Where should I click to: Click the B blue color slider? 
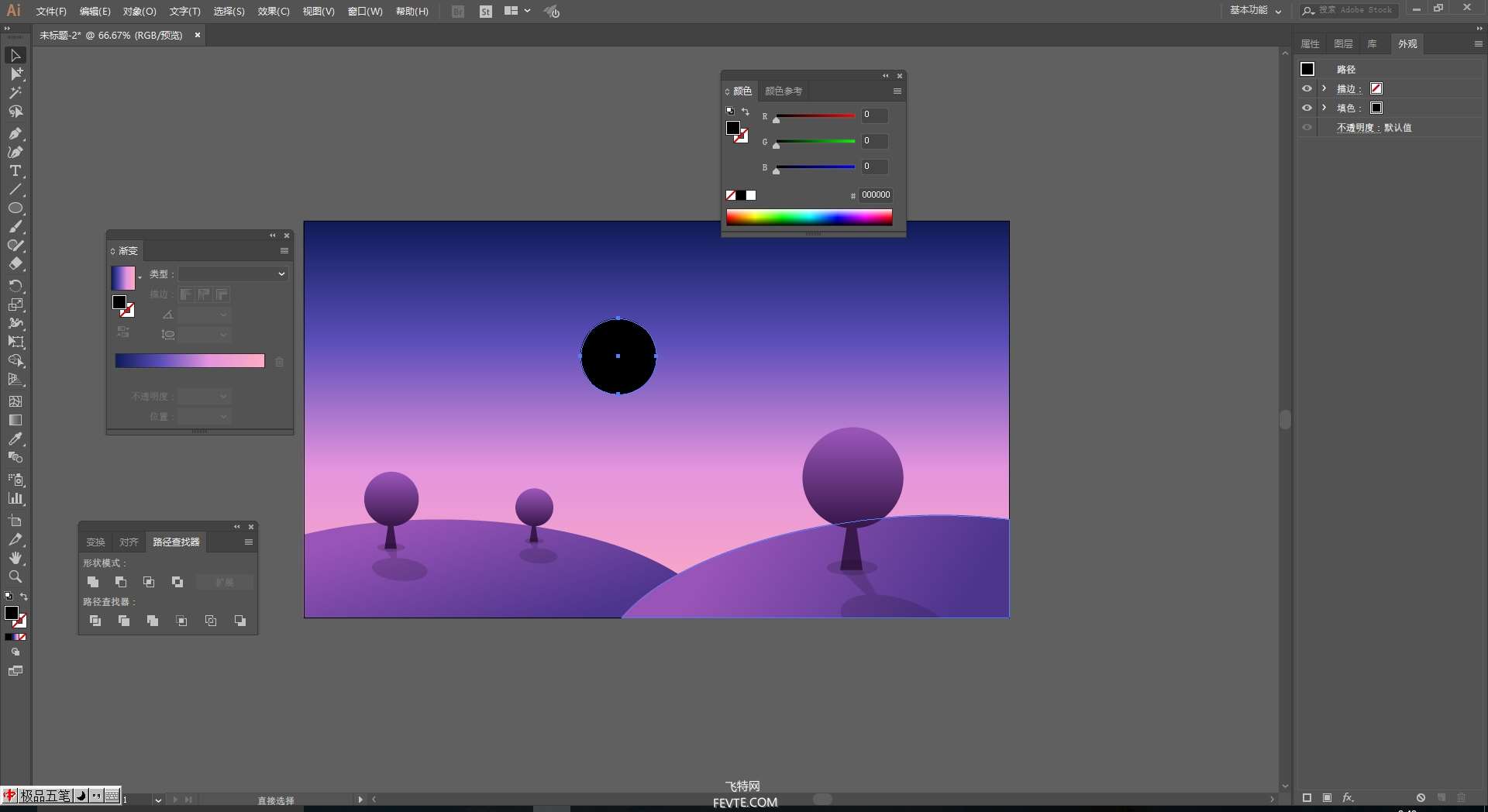pyautogui.click(x=815, y=167)
